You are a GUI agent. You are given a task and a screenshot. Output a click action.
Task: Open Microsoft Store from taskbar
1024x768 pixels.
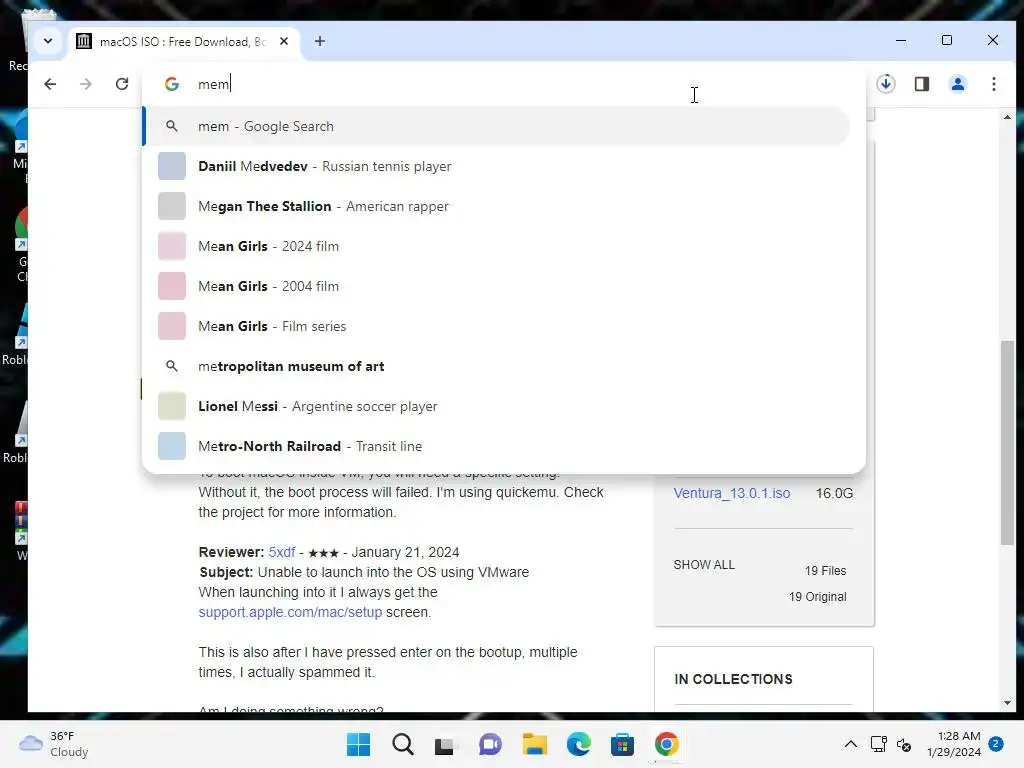(x=622, y=744)
